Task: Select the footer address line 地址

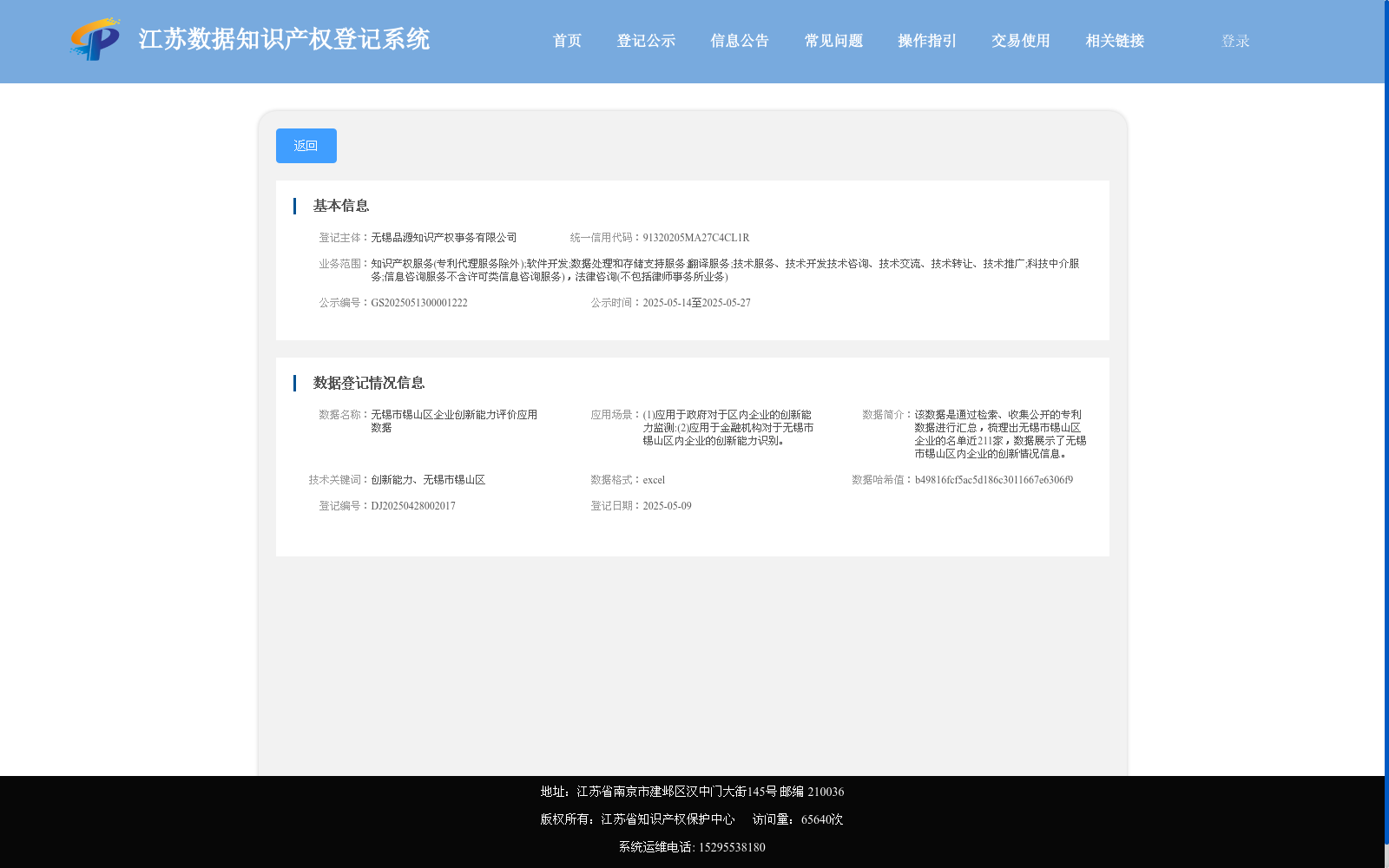Action: (692, 792)
